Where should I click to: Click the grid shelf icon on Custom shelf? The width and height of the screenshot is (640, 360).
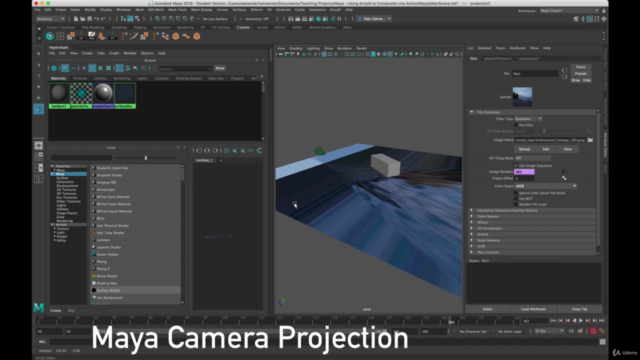(60, 36)
